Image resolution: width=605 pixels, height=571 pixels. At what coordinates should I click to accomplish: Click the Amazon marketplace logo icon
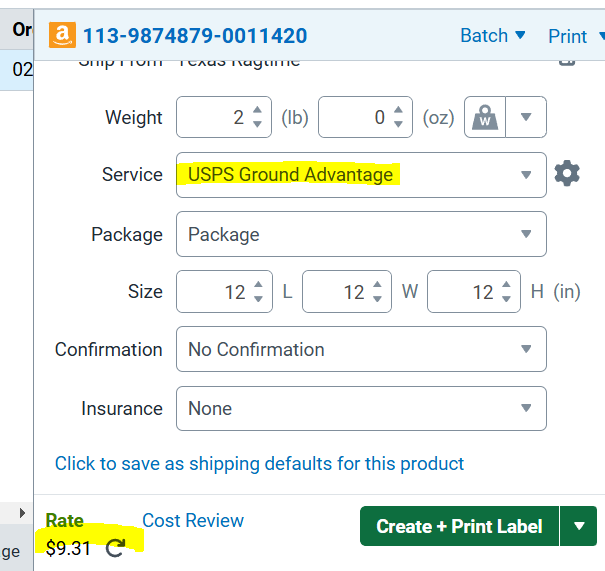[62, 35]
